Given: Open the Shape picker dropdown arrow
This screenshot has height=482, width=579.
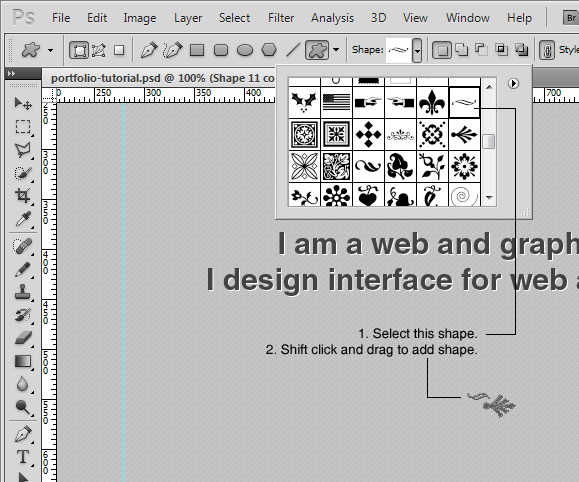Looking at the screenshot, I should (417, 50).
